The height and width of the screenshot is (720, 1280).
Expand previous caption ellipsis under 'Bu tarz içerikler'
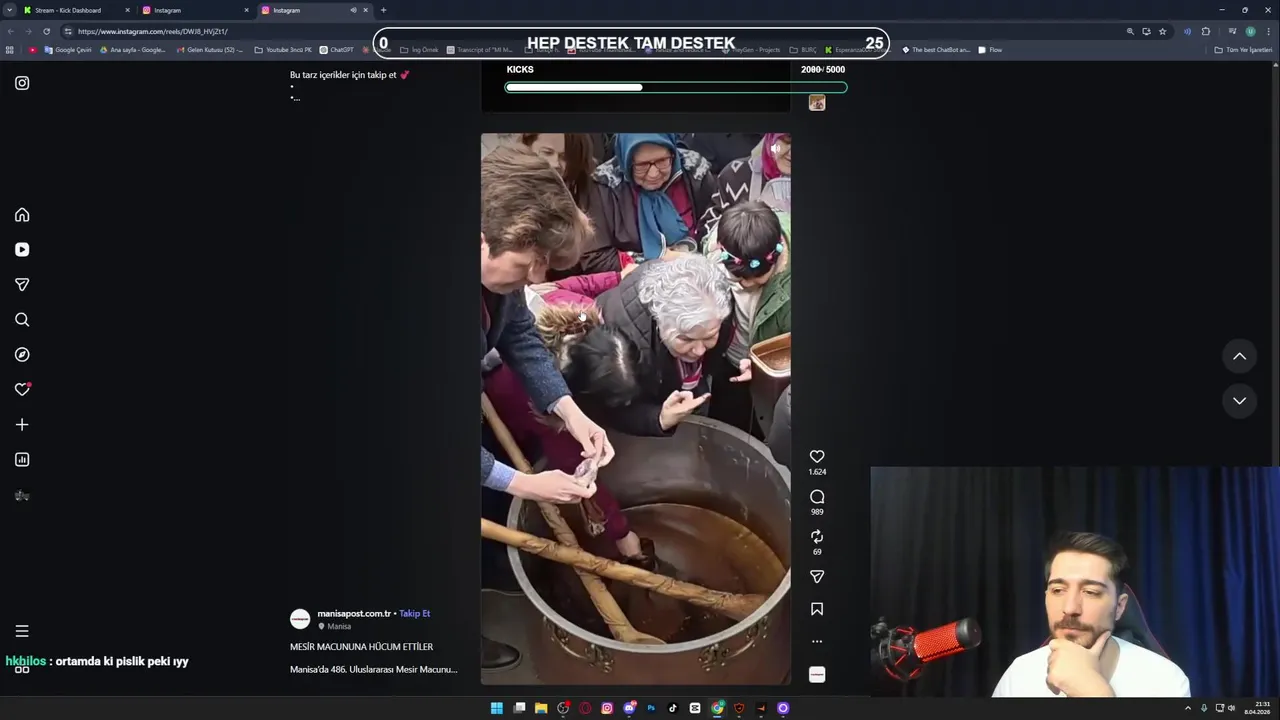coord(295,98)
